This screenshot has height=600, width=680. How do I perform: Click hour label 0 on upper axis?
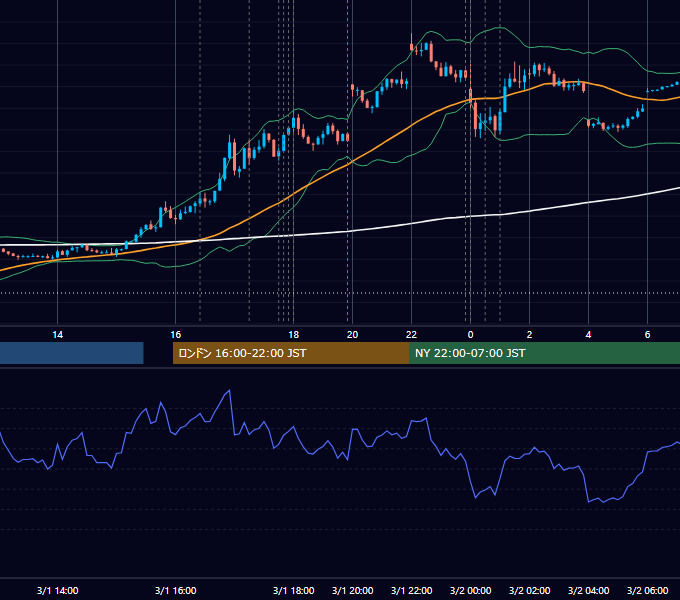[471, 335]
